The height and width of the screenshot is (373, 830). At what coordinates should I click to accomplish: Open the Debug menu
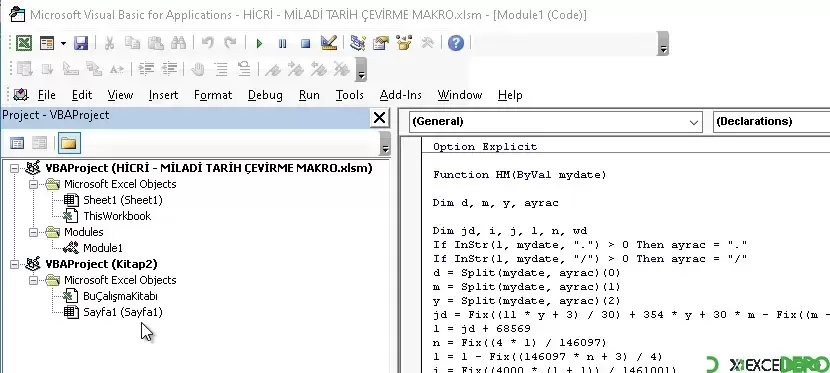(265, 95)
